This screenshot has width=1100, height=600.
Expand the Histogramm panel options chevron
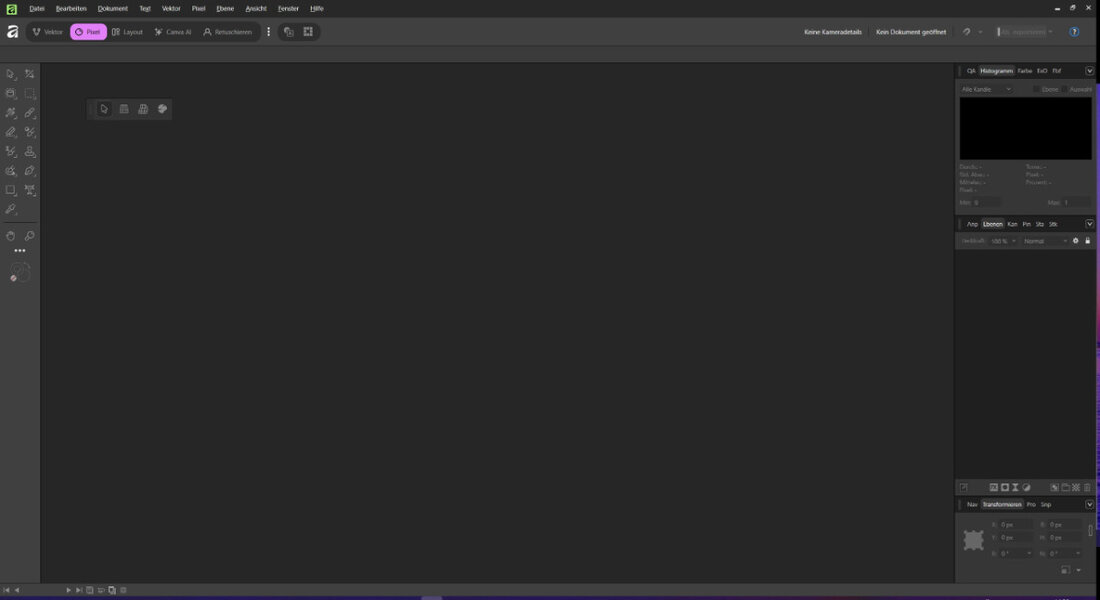pyautogui.click(x=1089, y=71)
